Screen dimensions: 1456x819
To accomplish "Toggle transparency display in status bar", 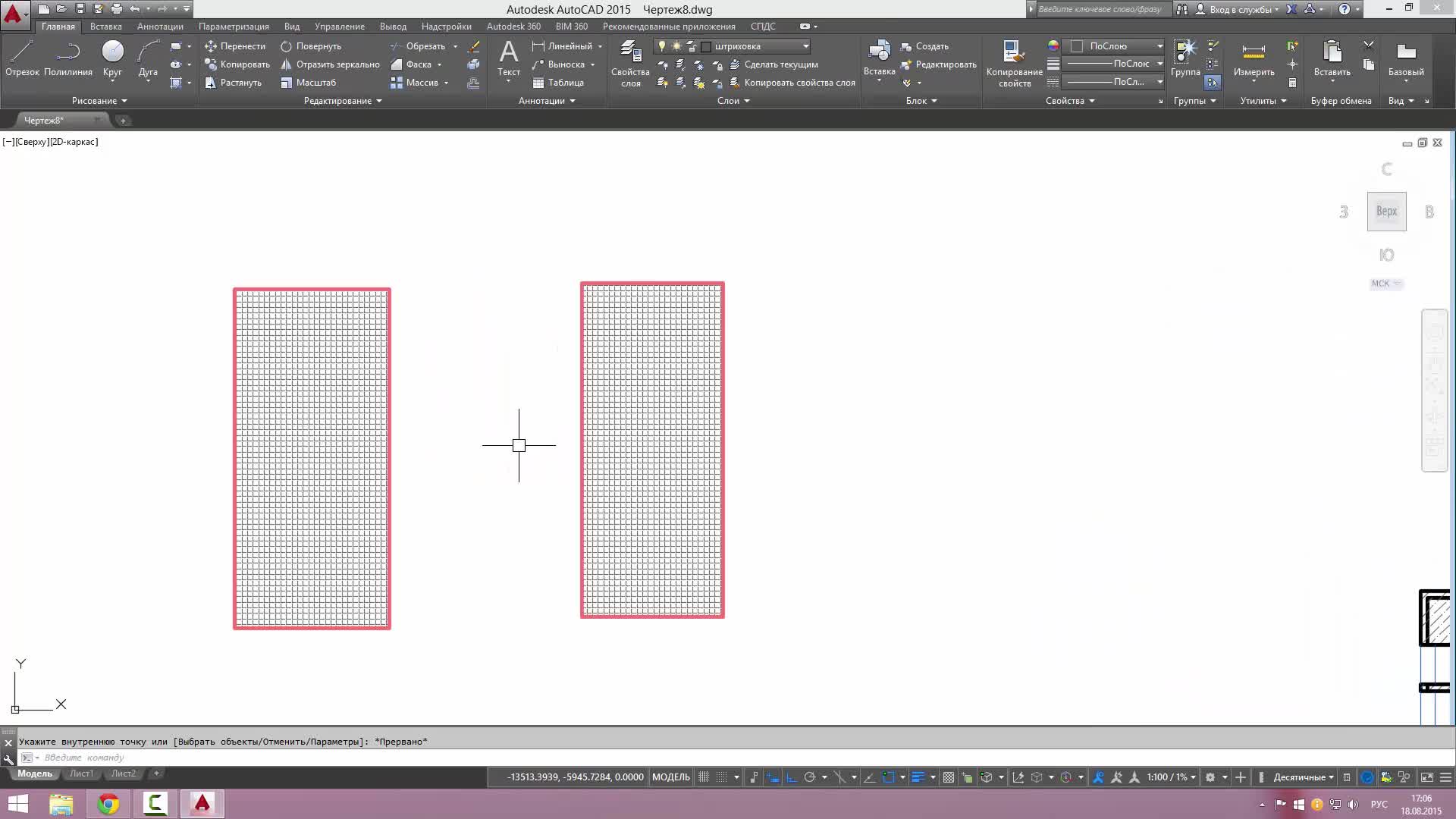I will (949, 777).
